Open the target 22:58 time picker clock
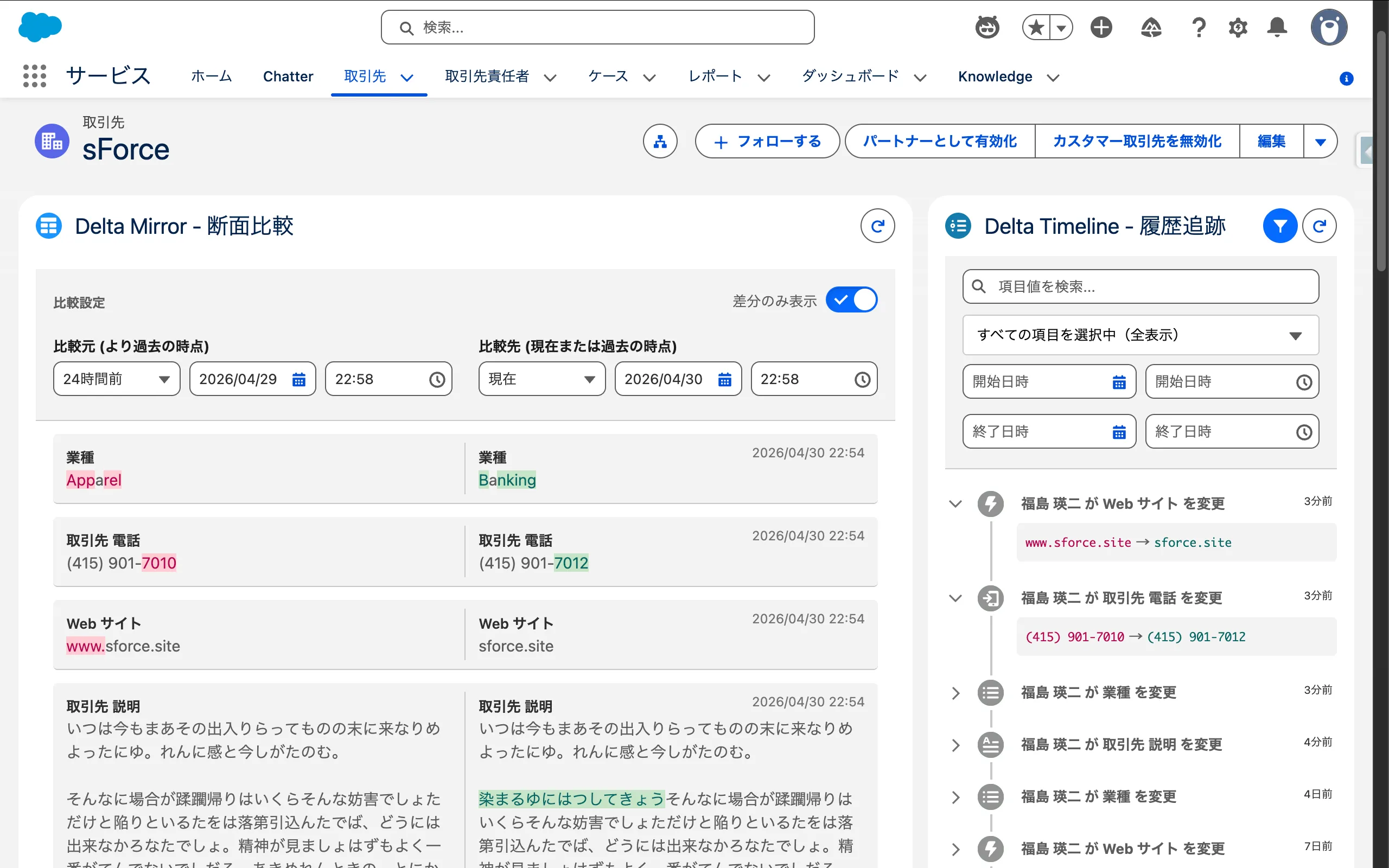This screenshot has height=868, width=1389. coord(862,379)
